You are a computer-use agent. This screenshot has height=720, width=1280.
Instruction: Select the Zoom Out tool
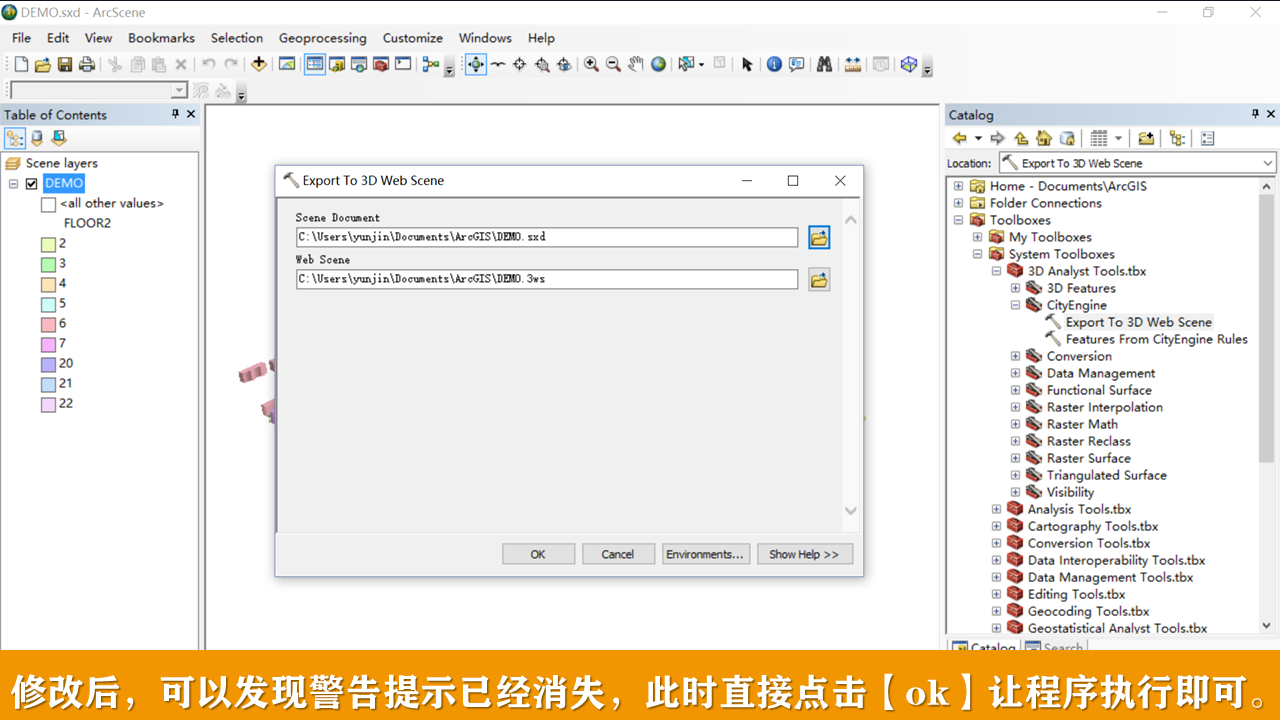click(614, 64)
